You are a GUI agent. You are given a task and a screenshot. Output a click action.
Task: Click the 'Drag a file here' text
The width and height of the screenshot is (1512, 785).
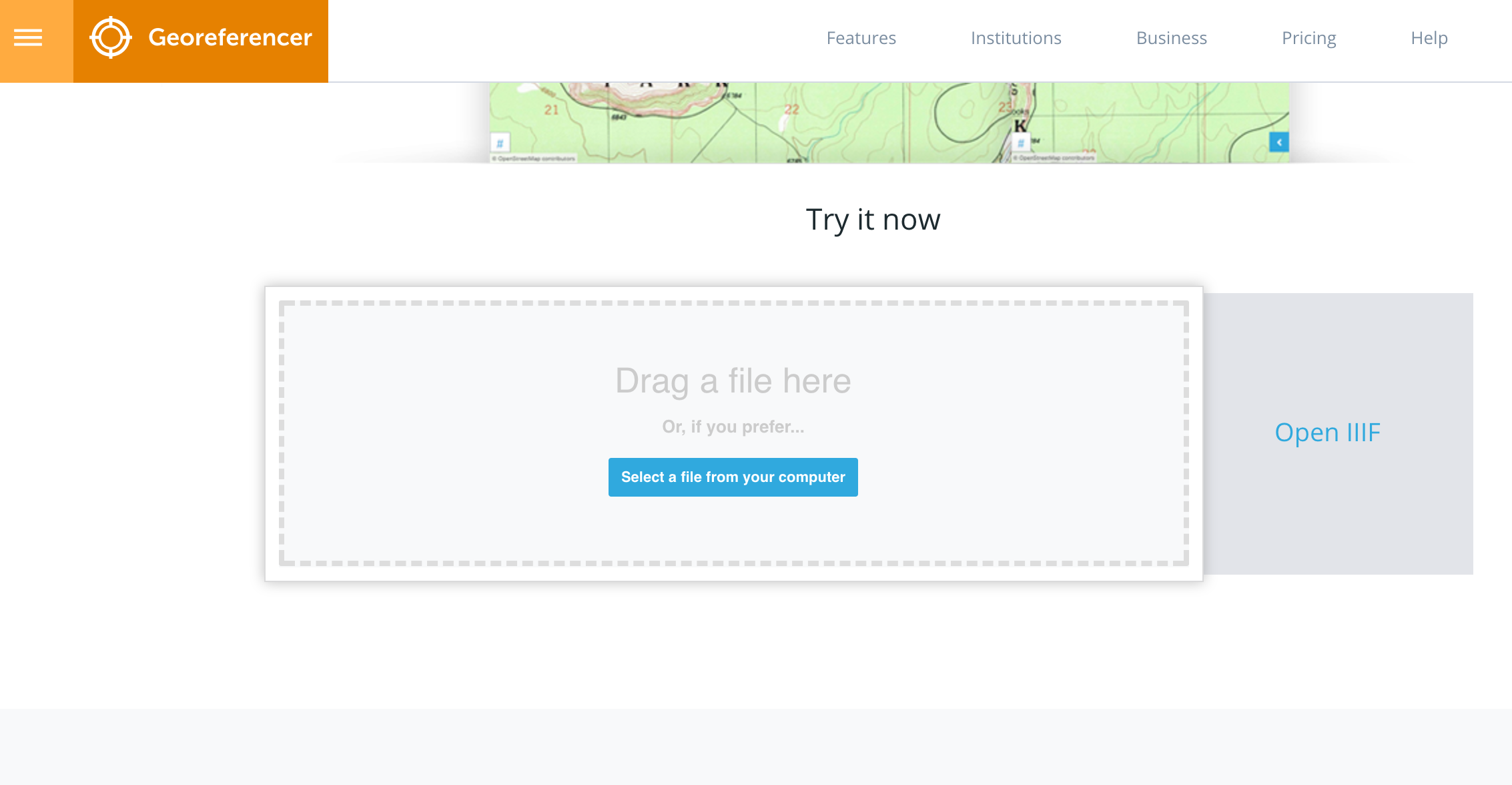point(733,381)
